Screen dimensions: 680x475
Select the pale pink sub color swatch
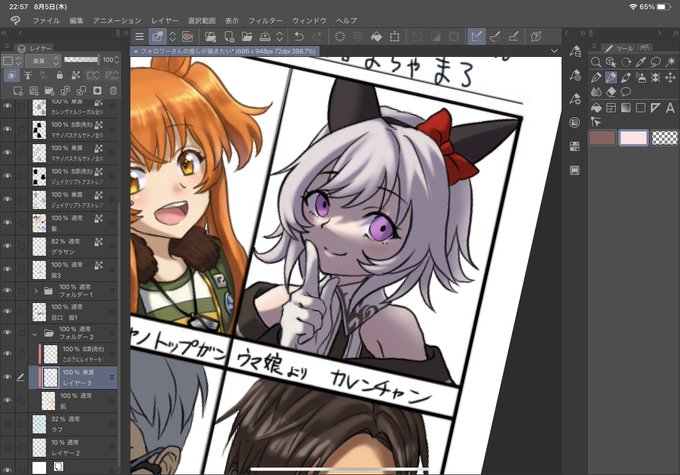click(633, 138)
